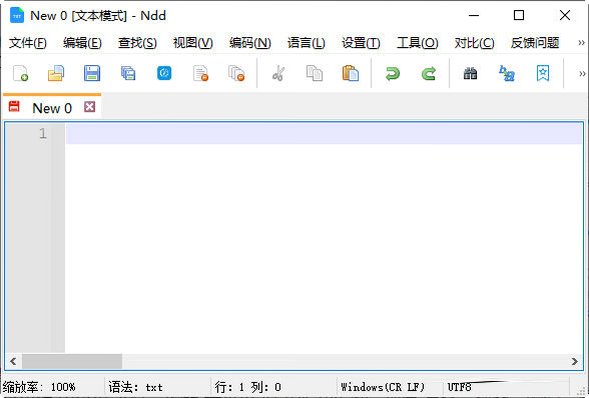589x398 pixels.
Task: Open the 对比(C) menu
Action: click(474, 43)
